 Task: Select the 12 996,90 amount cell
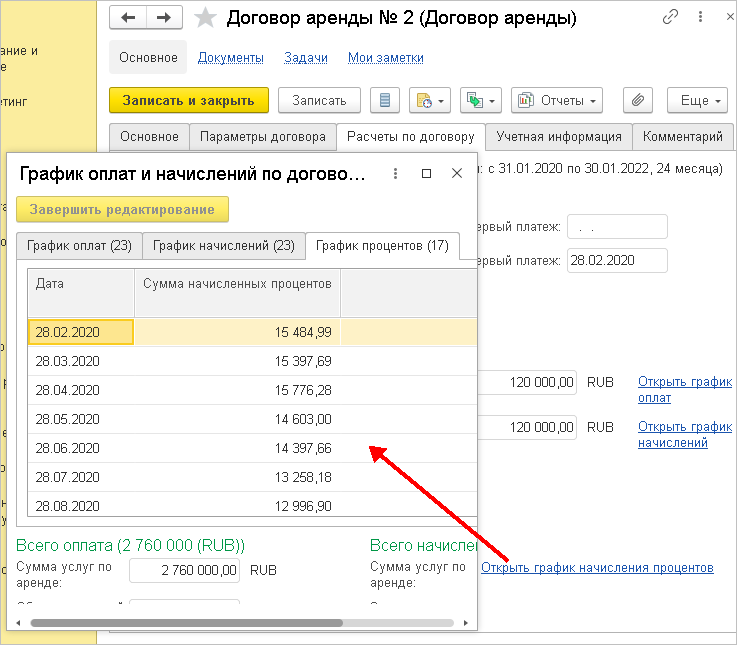click(237, 506)
